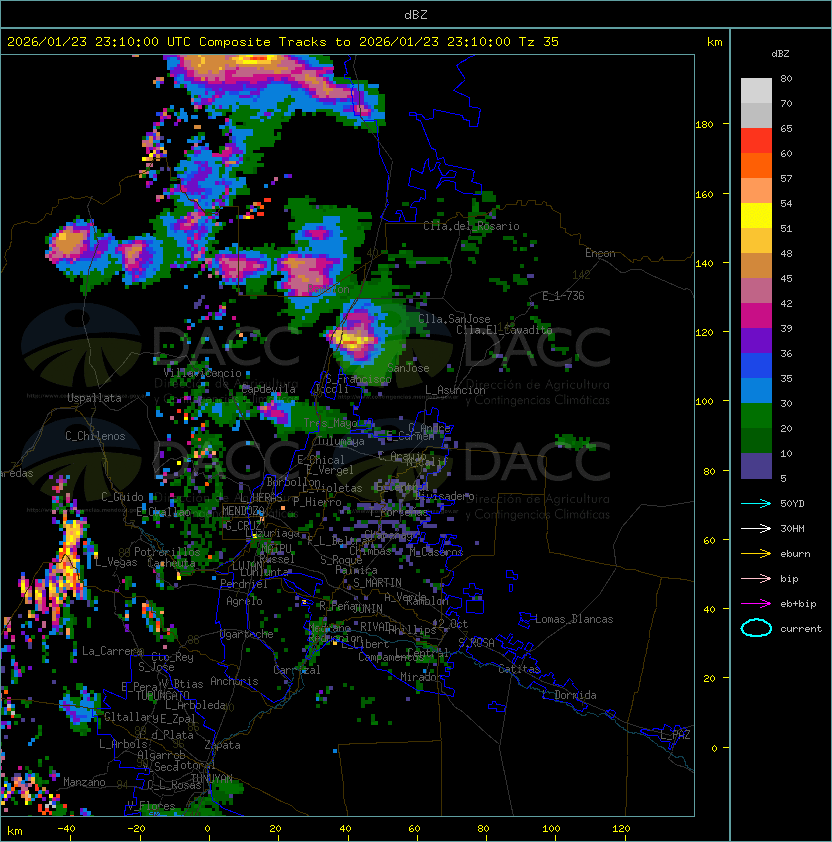832x842 pixels.
Task: Select the S.MARTIN label on the map
Action: (377, 582)
